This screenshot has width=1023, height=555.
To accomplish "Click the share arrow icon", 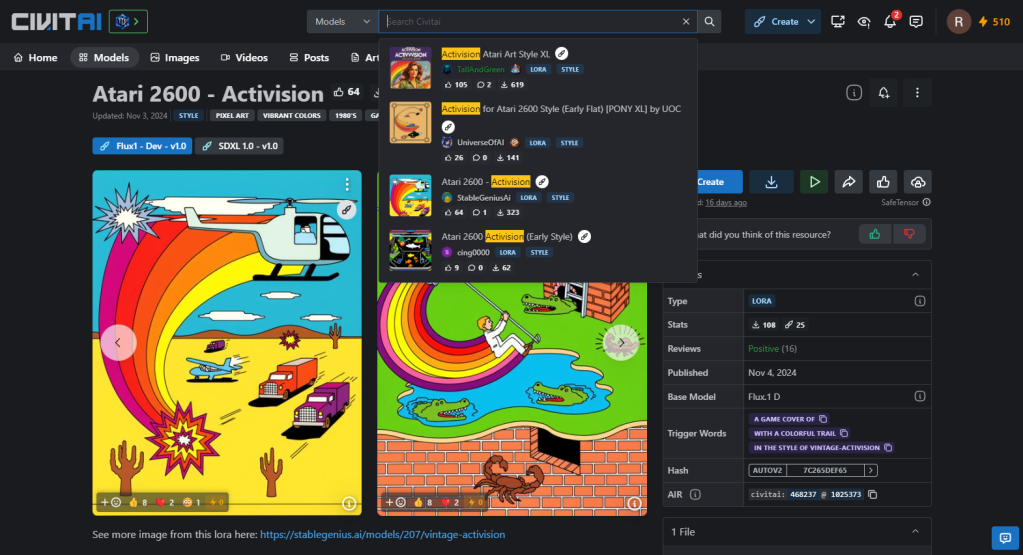I will tap(848, 182).
